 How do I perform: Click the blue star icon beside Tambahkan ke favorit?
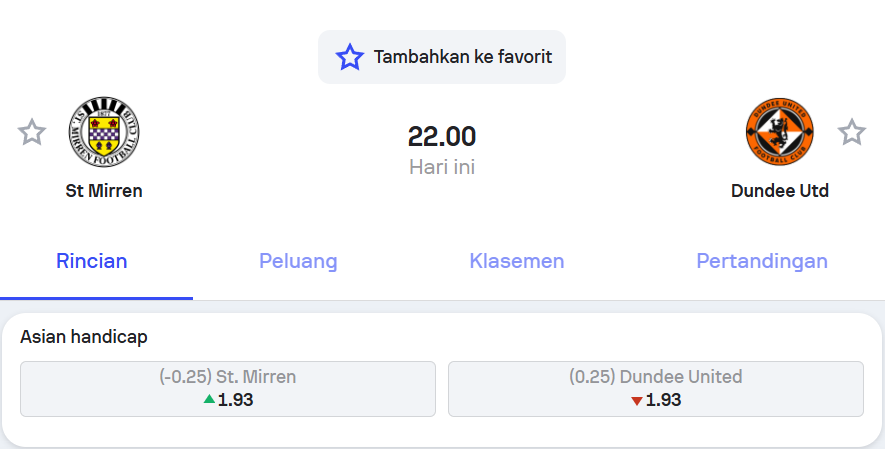click(x=349, y=57)
